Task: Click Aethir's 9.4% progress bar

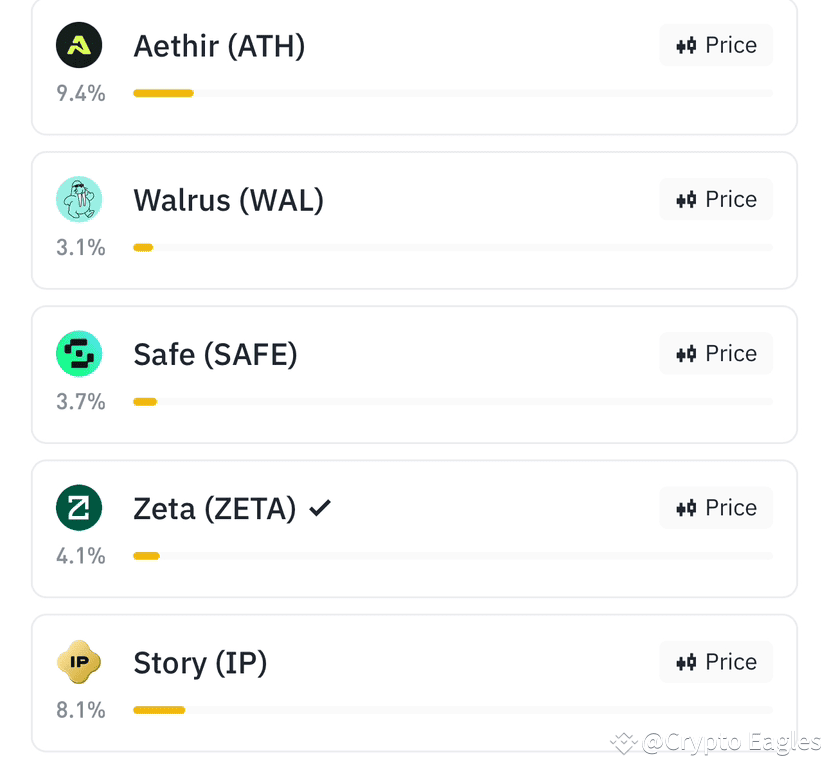Action: 162,93
